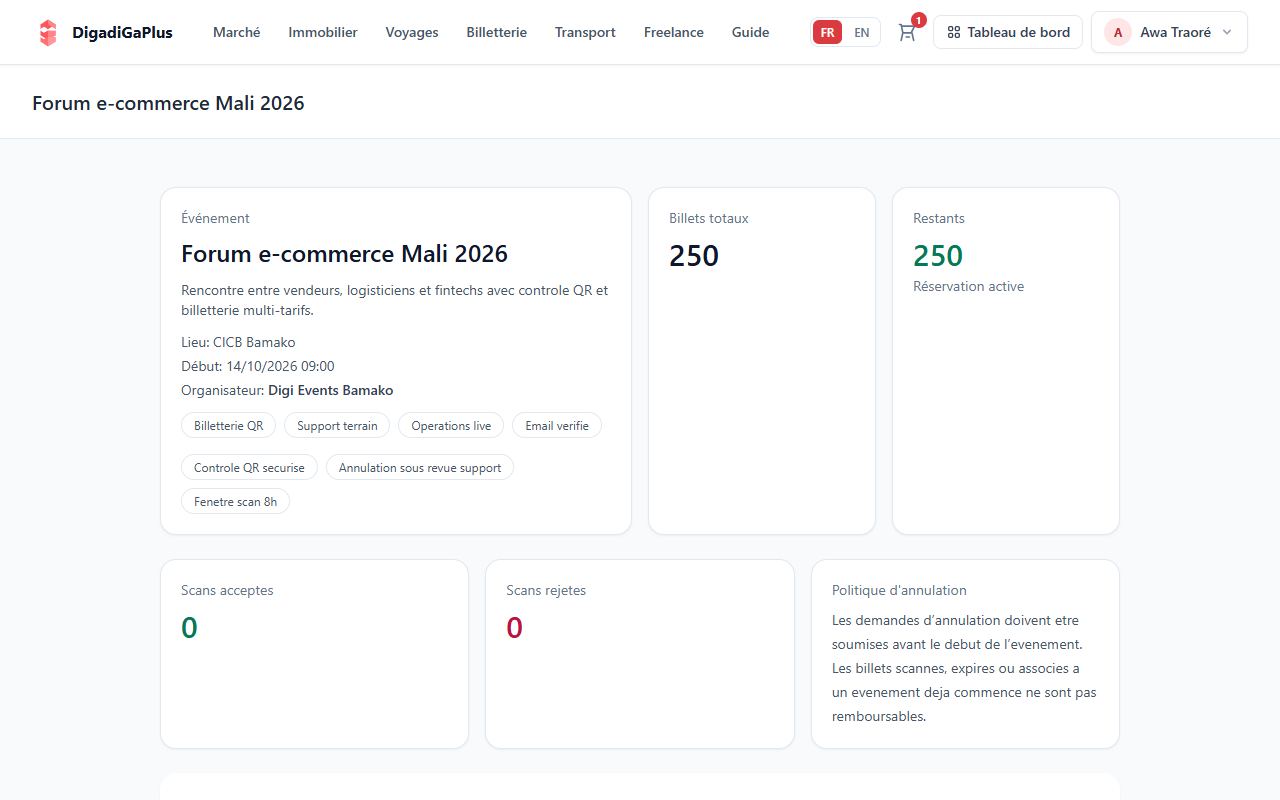This screenshot has width=1280, height=800.
Task: Click the Début: 14/10/2026 09:00 line
Action: click(258, 366)
